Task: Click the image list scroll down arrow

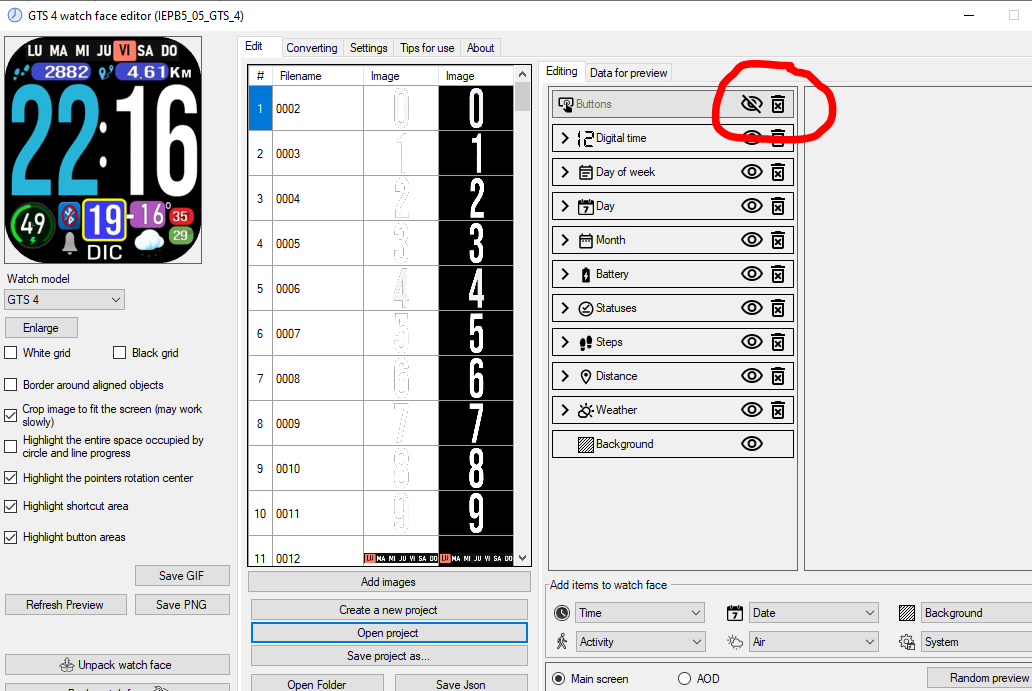Action: 523,558
